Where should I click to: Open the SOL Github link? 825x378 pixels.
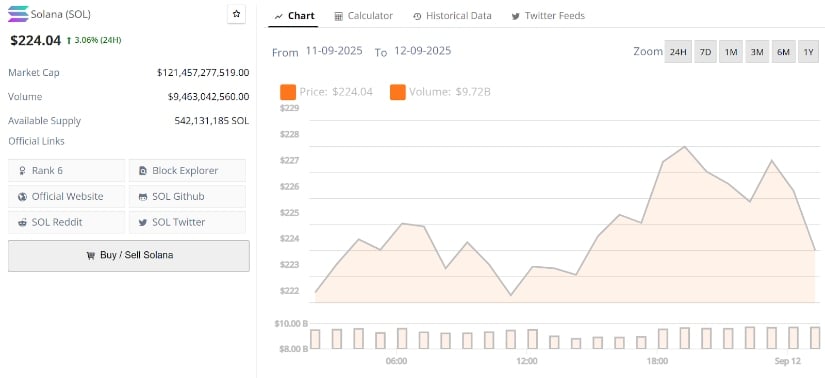(x=187, y=196)
